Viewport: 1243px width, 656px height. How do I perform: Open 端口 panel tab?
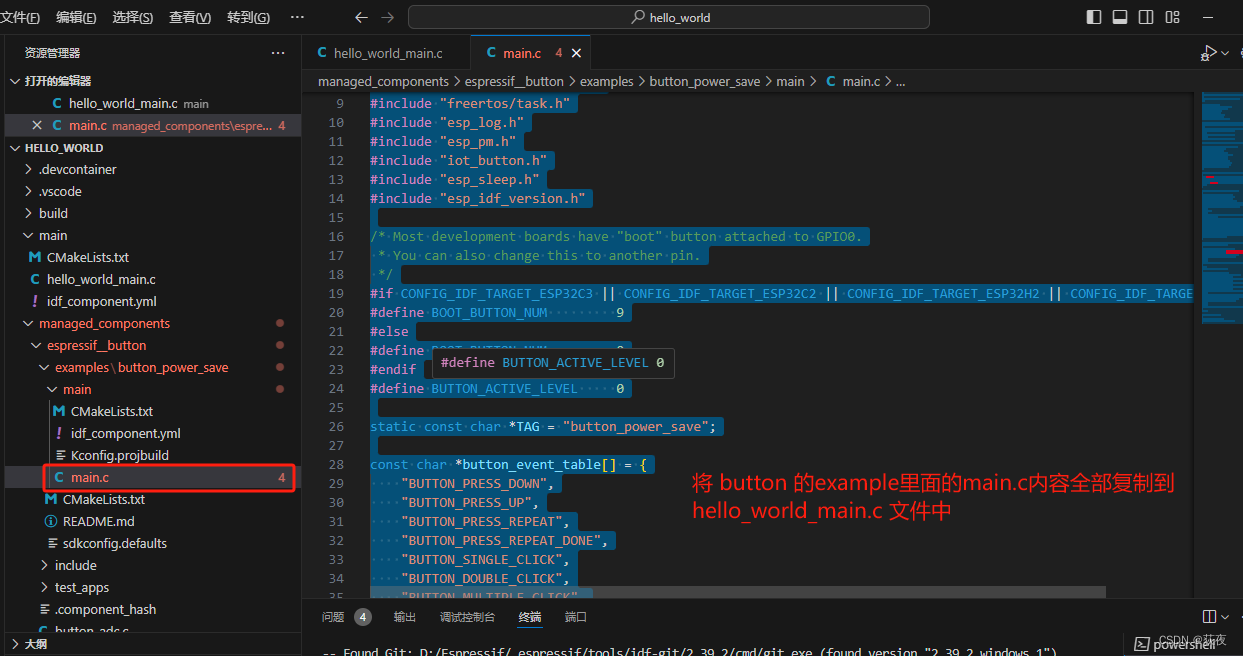tap(576, 616)
